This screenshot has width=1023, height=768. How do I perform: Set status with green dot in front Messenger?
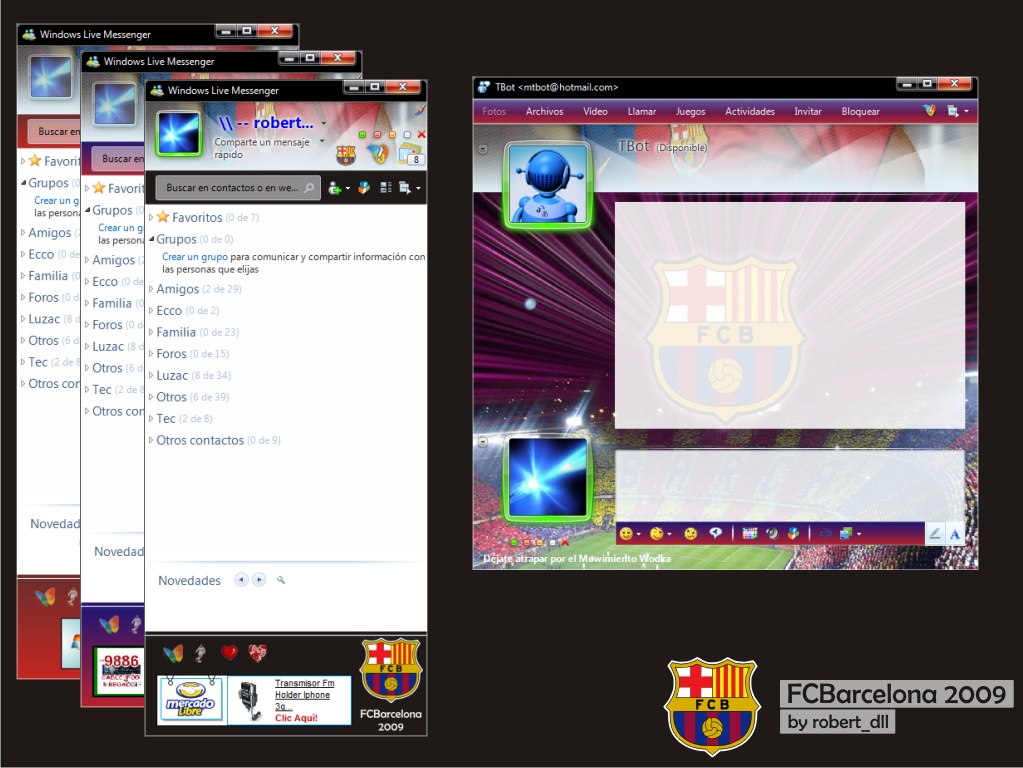tap(362, 134)
